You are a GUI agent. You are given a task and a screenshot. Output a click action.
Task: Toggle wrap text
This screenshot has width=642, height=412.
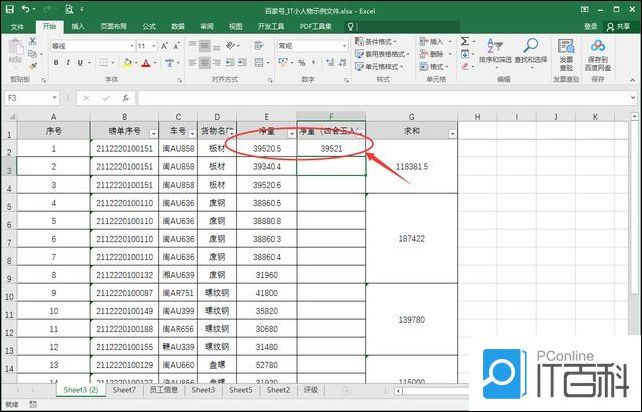point(258,45)
